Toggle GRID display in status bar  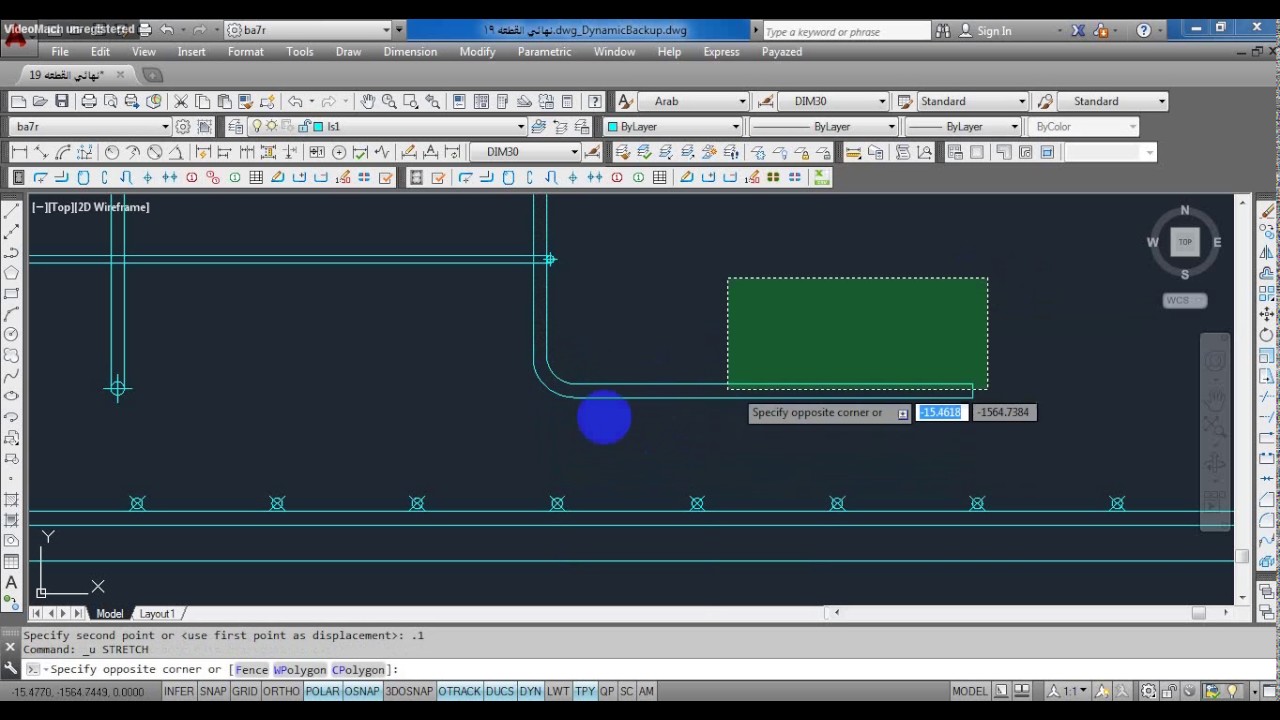click(245, 691)
